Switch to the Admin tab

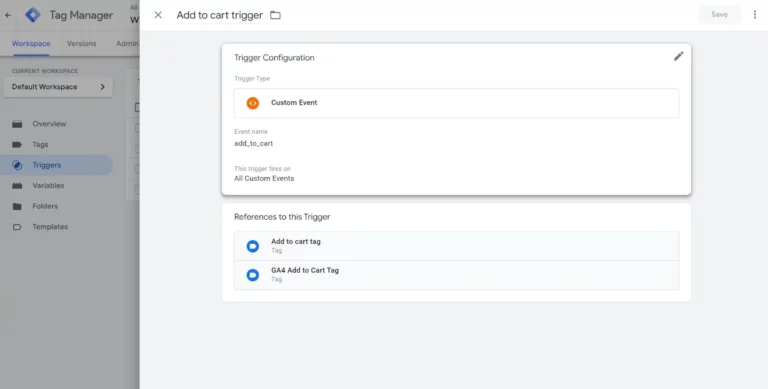click(x=127, y=44)
